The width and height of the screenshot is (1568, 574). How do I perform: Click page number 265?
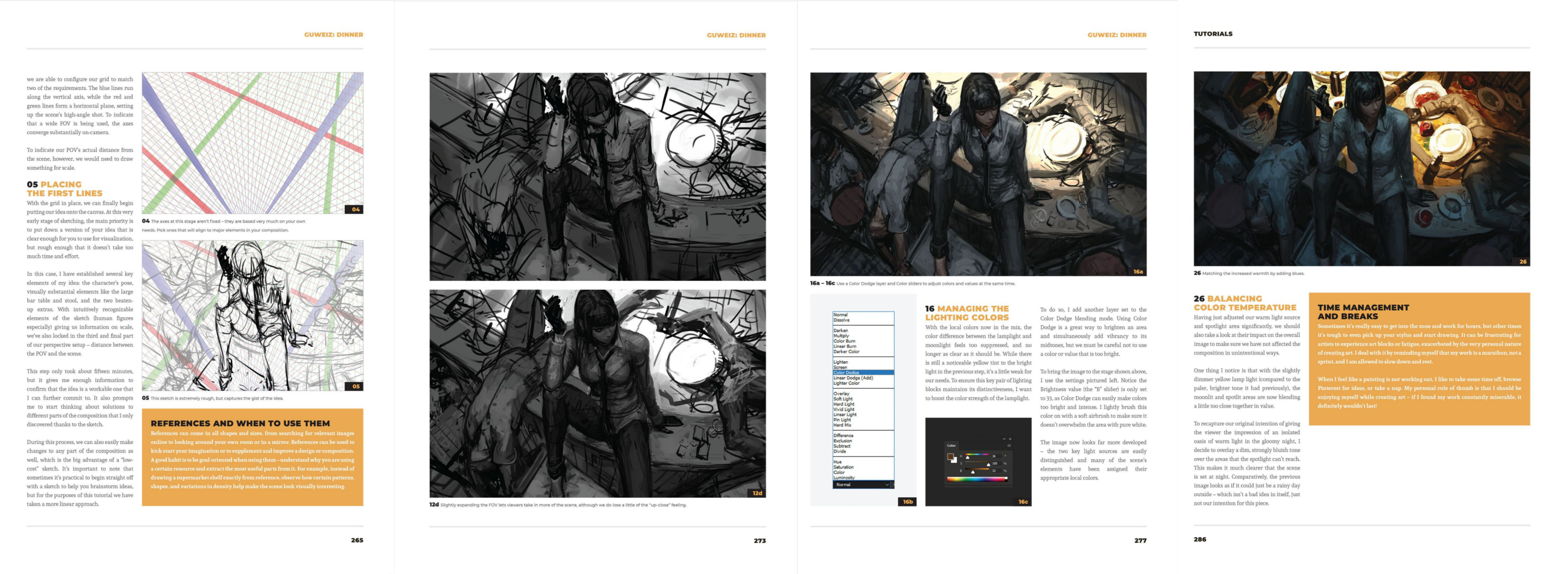[357, 540]
